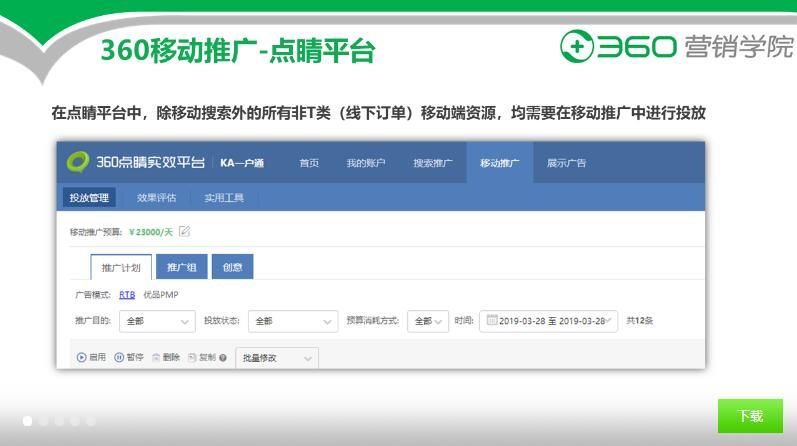The image size is (797, 446).
Task: Click the 暂停 pause icon
Action: click(119, 358)
